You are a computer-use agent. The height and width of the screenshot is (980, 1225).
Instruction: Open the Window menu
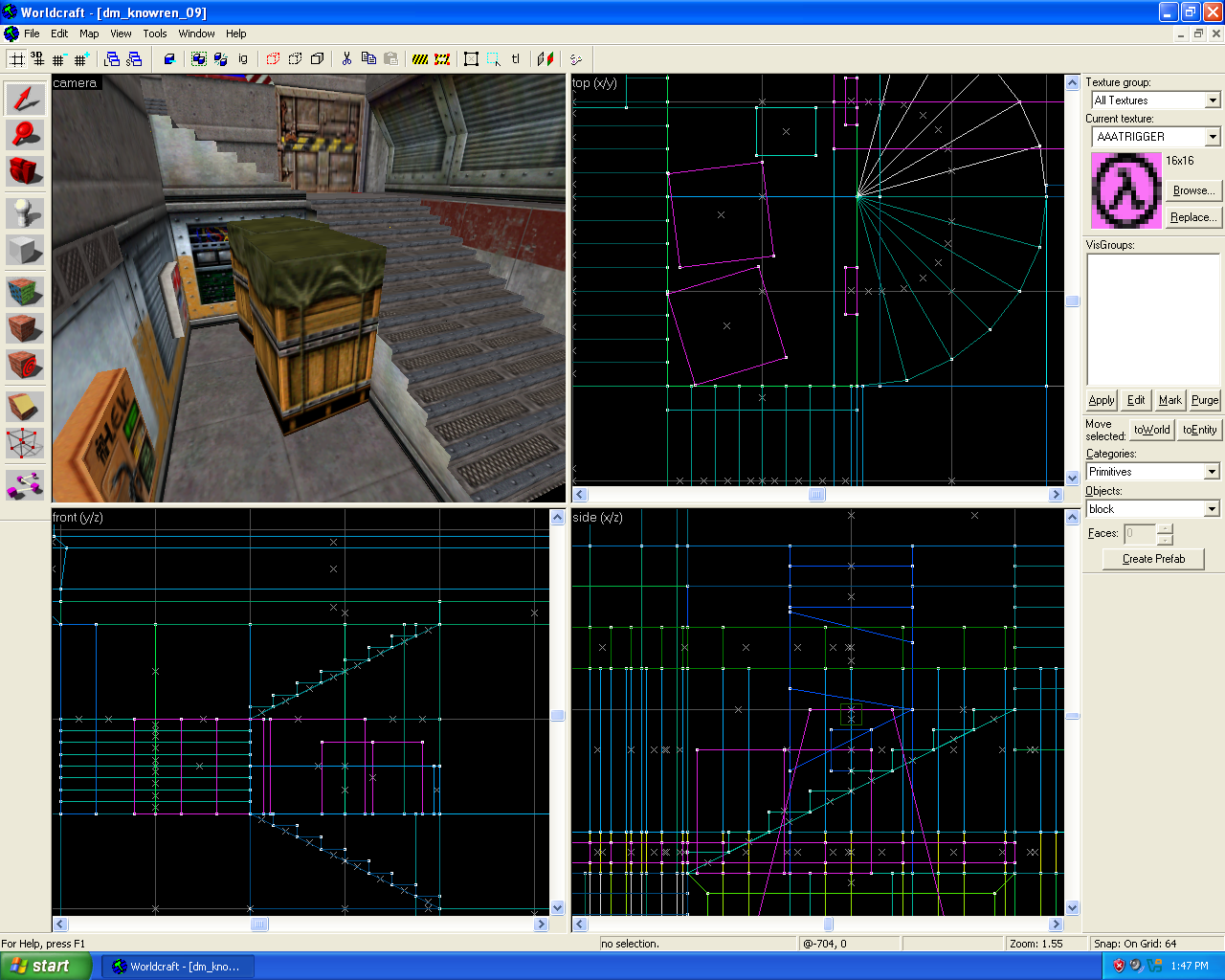point(196,33)
